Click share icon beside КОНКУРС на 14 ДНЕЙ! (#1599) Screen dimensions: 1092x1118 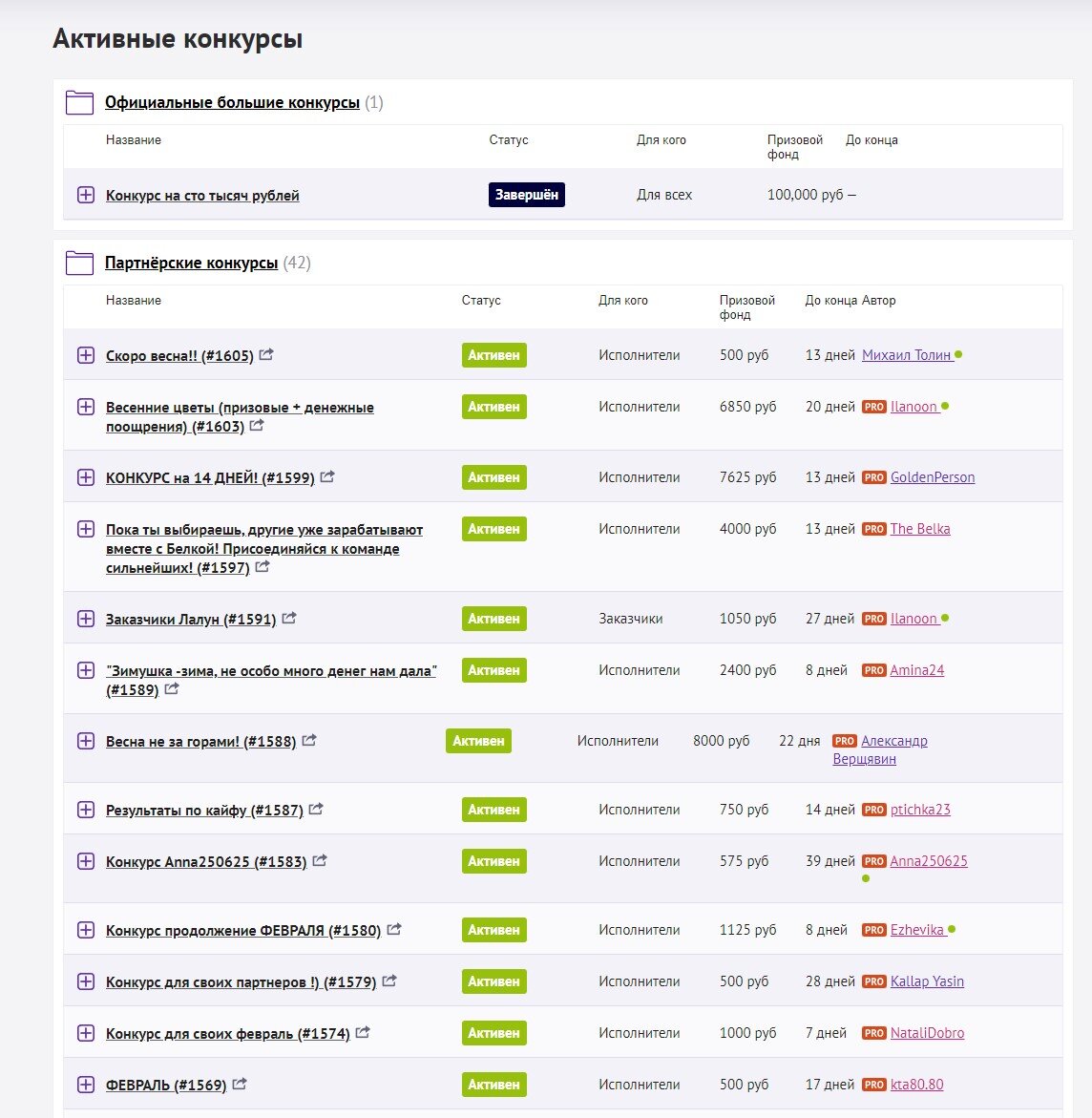click(327, 476)
